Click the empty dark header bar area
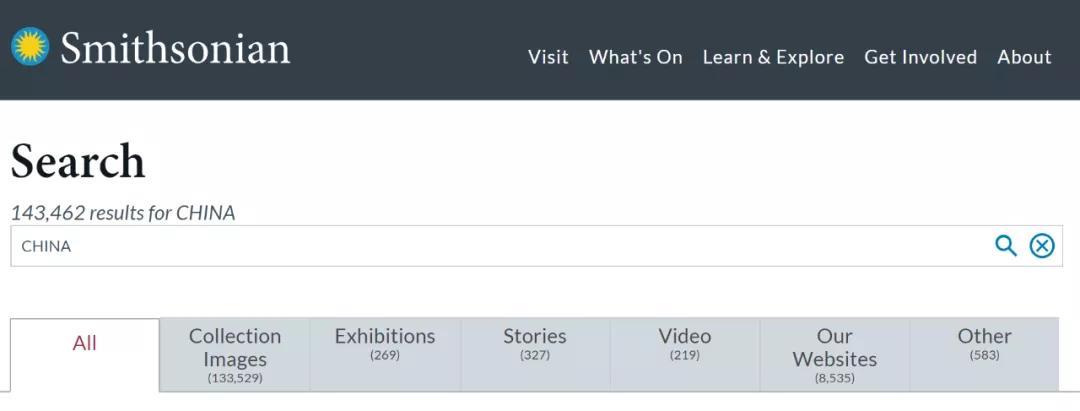Image resolution: width=1080 pixels, height=411 pixels. (400, 50)
